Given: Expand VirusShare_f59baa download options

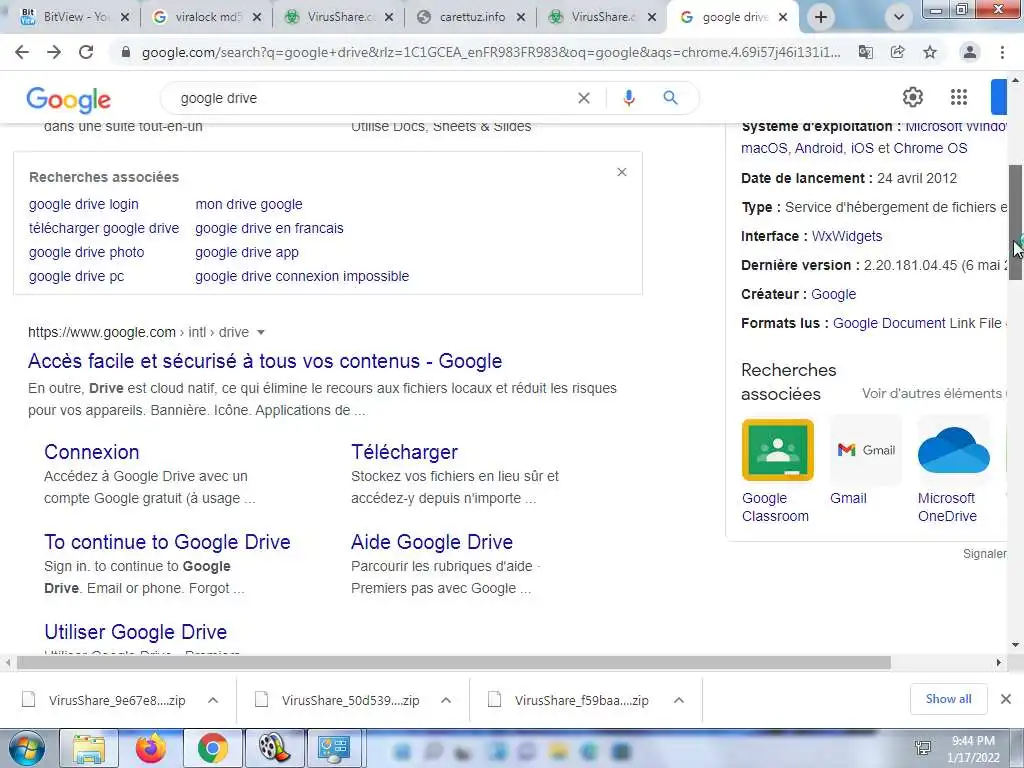Looking at the screenshot, I should click(x=679, y=700).
